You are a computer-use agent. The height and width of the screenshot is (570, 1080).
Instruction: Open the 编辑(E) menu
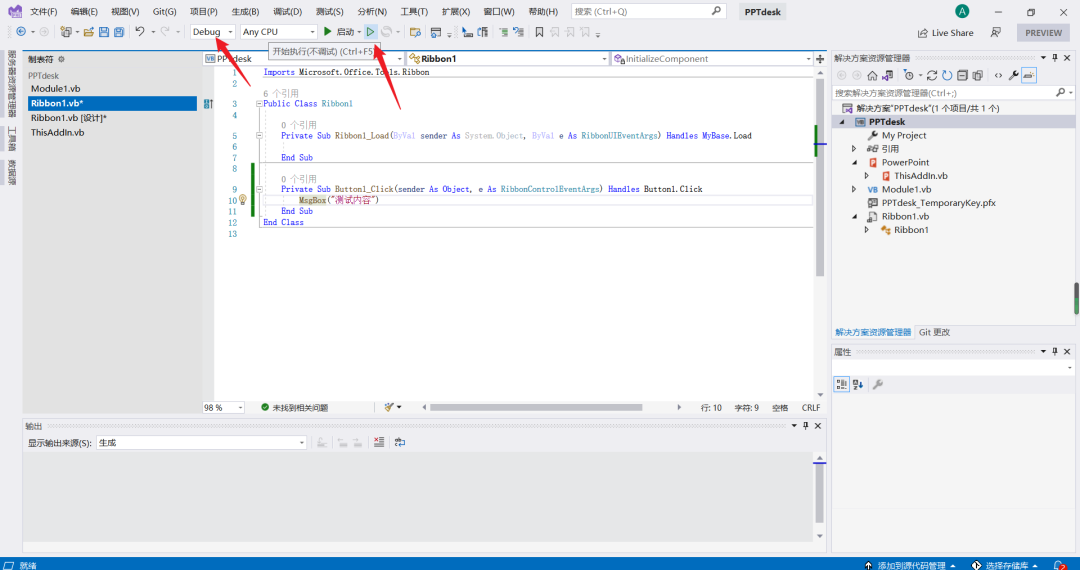tap(84, 12)
